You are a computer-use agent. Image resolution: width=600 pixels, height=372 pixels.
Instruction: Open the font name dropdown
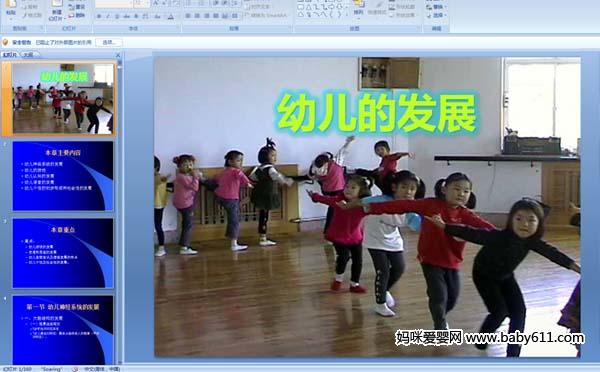[114, 3]
